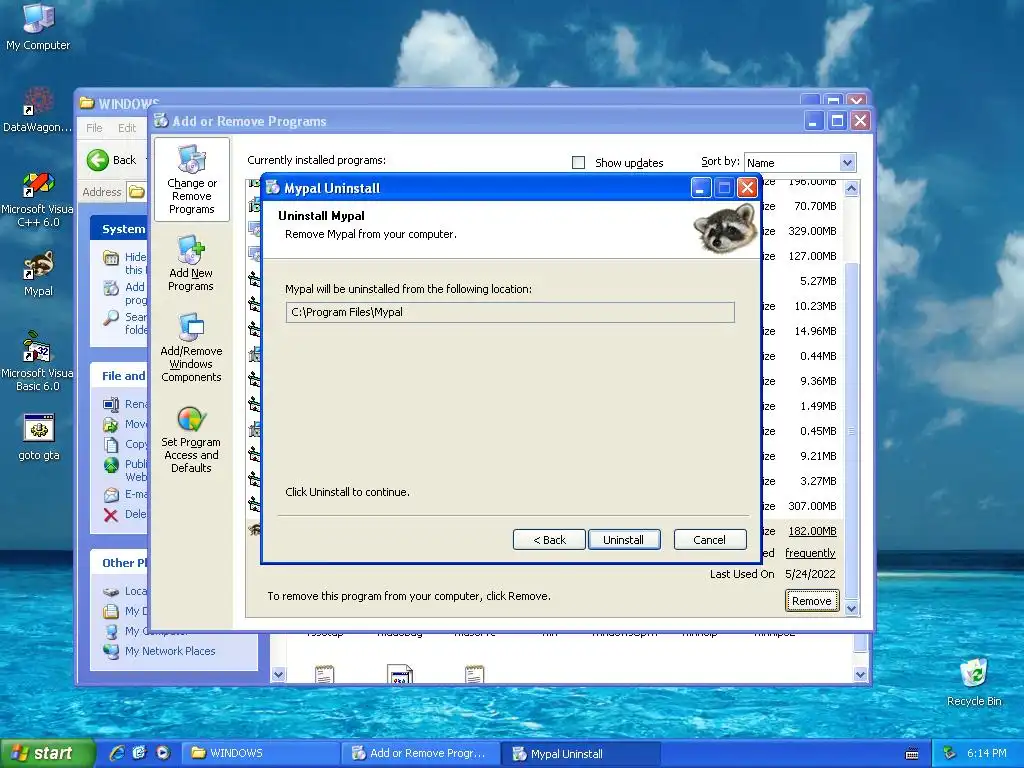This screenshot has height=768, width=1024.
Task: Switch to Mypal Uninstall taskbar button
Action: [581, 753]
